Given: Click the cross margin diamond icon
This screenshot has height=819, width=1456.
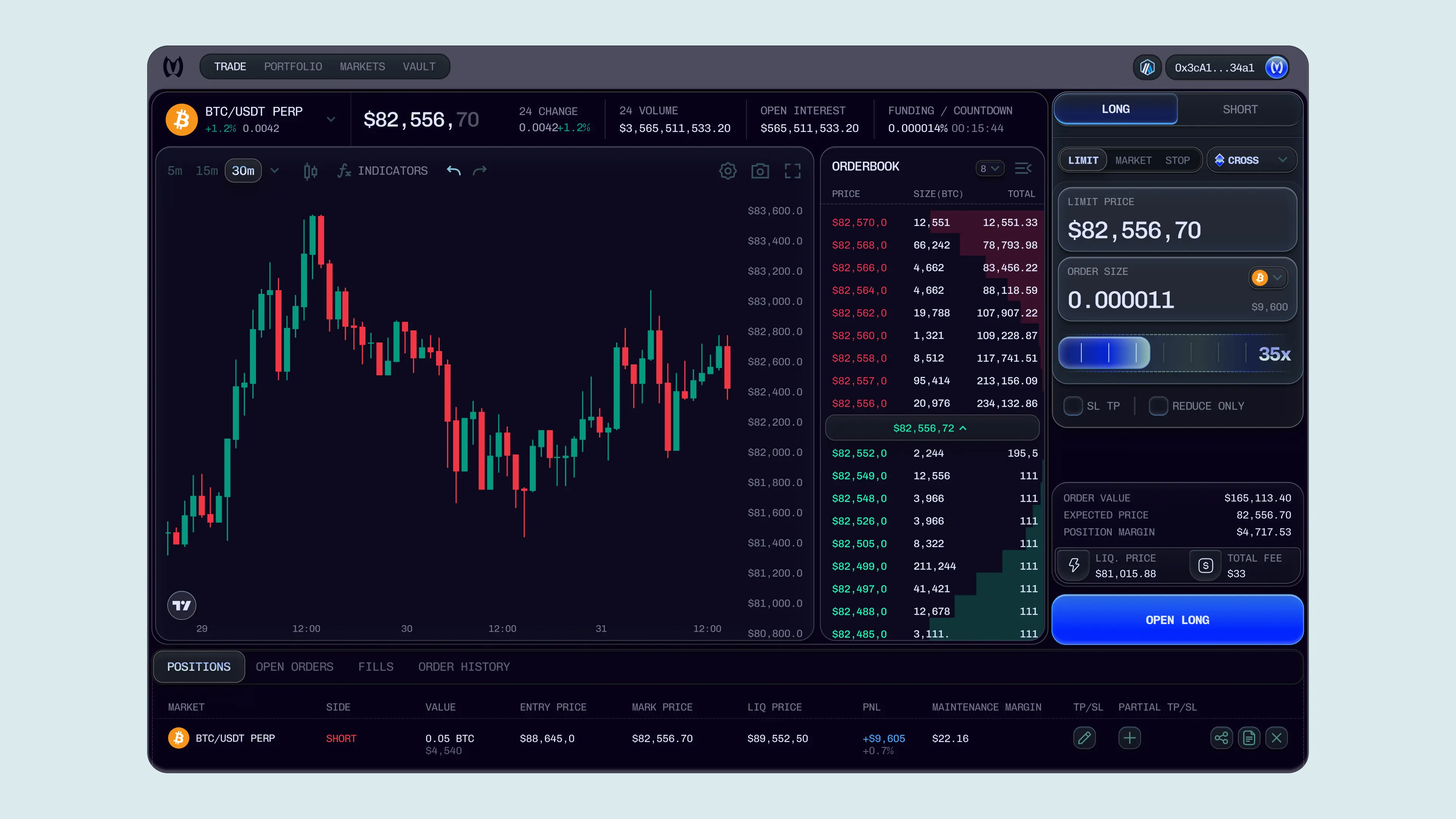Looking at the screenshot, I should (x=1219, y=160).
